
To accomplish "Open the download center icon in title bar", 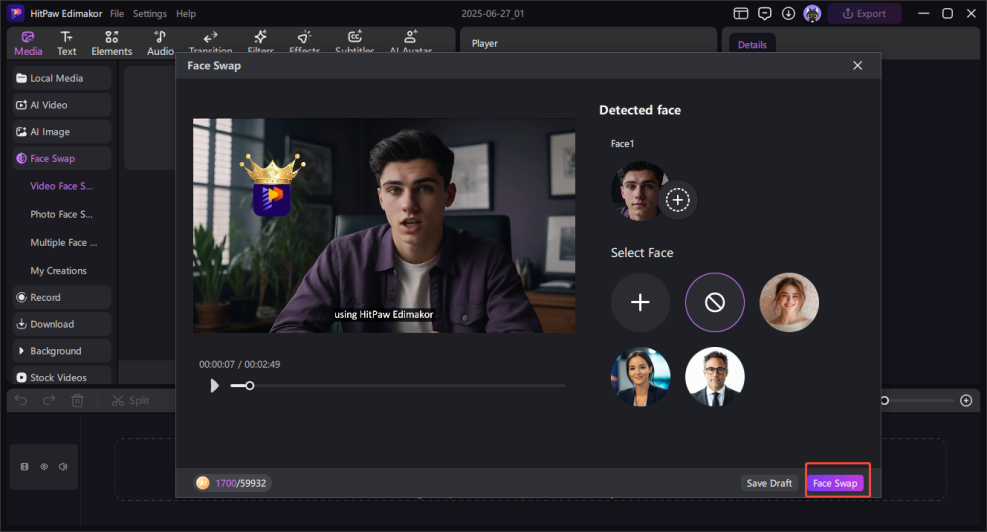I will tap(788, 13).
